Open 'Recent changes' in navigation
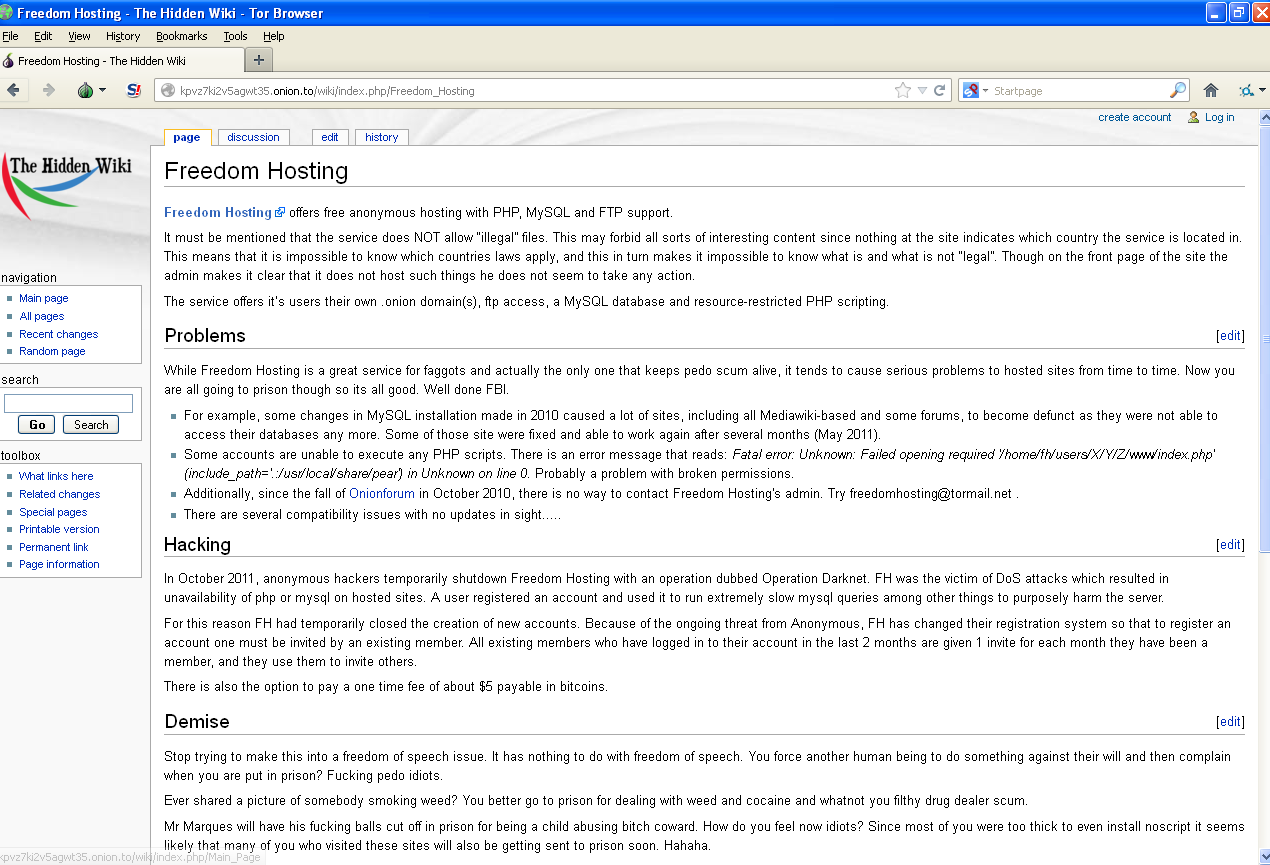 click(59, 334)
